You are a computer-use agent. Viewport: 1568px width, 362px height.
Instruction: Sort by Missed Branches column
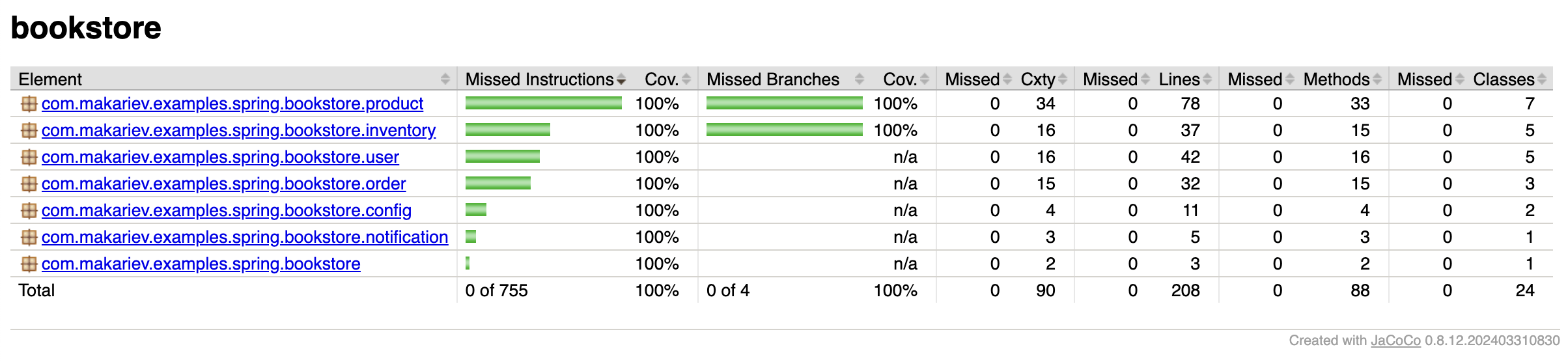point(773,79)
